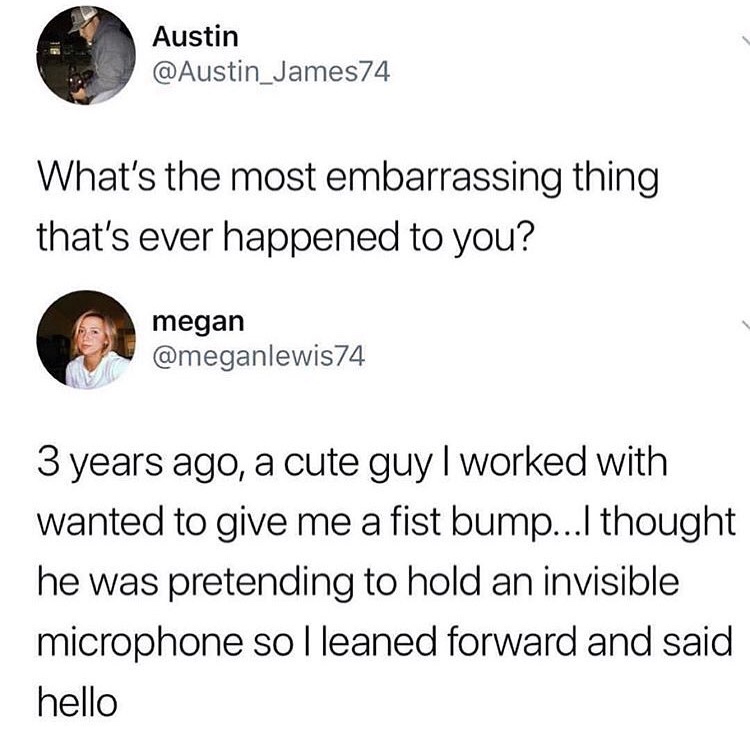Expand the chevron menu on megan's tweet
750x749 pixels.
(745, 325)
